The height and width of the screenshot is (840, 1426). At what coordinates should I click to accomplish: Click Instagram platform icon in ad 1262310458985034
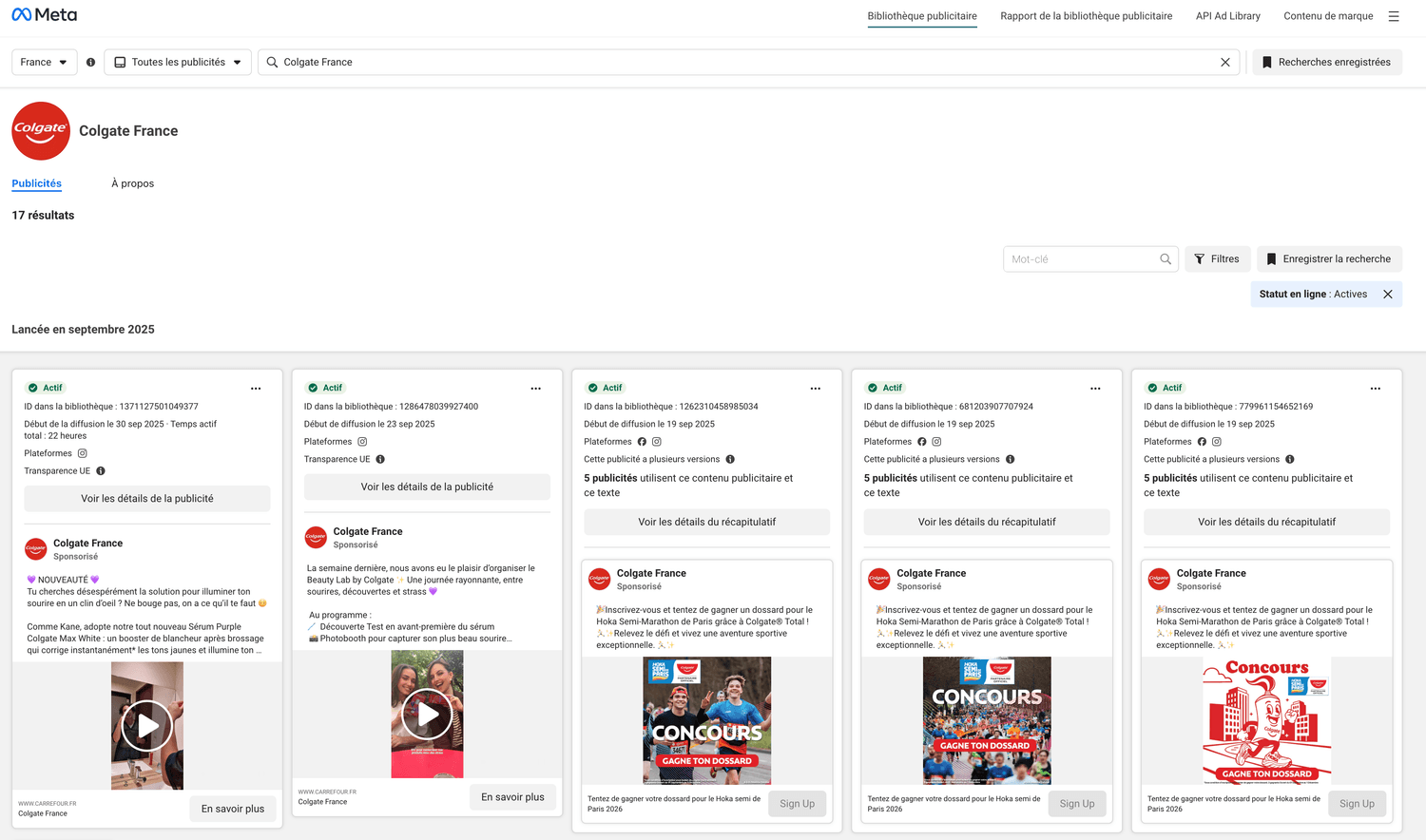click(657, 442)
